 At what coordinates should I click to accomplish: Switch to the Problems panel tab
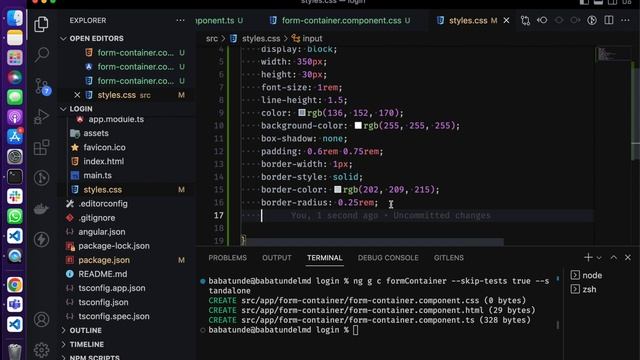pos(227,258)
